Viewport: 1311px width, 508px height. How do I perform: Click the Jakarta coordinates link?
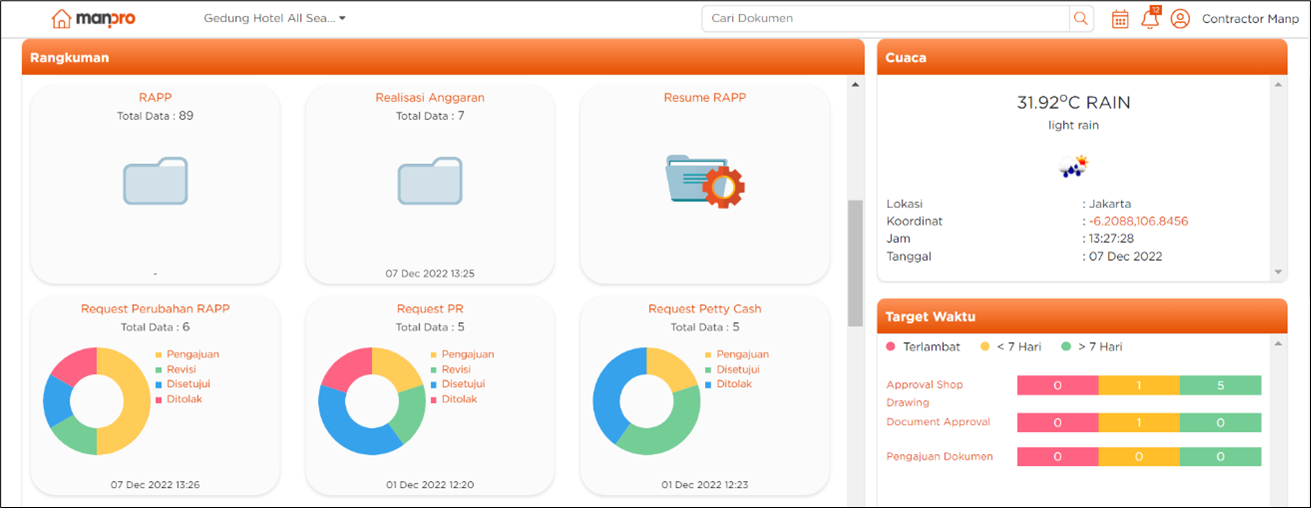[x=1138, y=221]
